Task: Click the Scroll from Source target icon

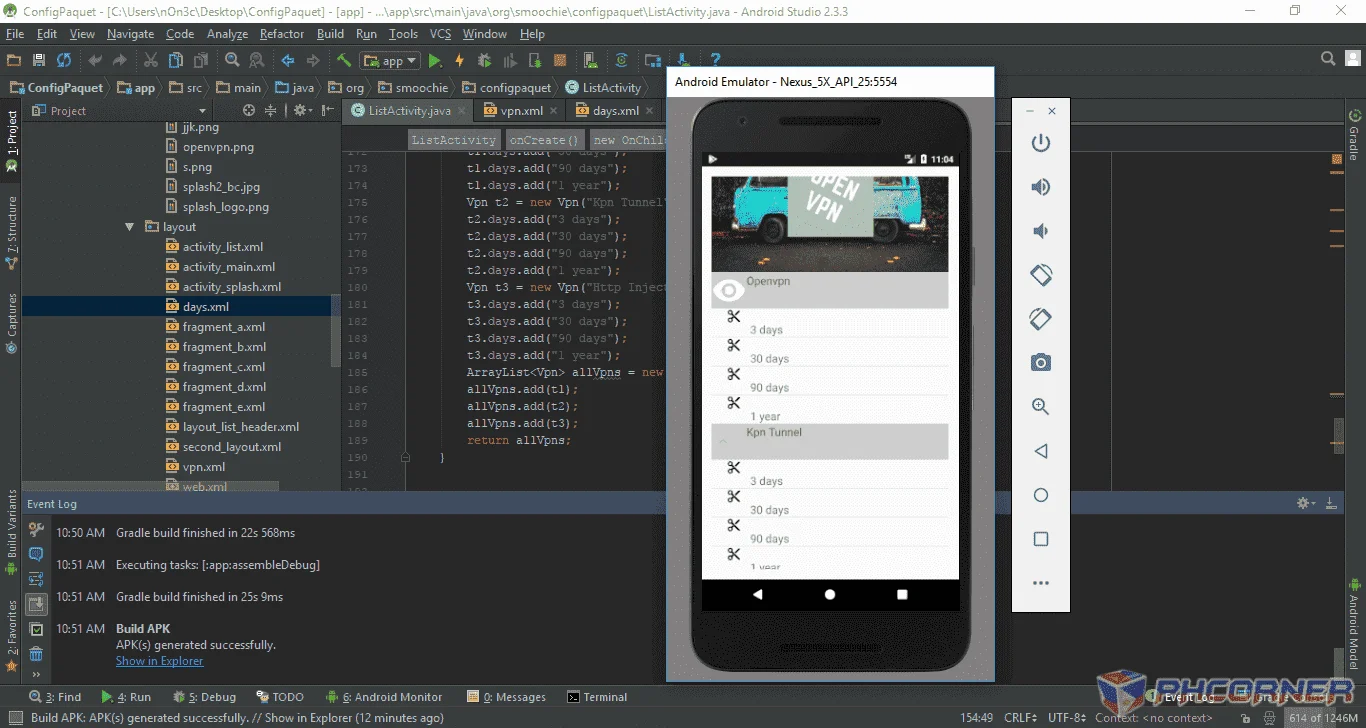Action: [x=249, y=111]
